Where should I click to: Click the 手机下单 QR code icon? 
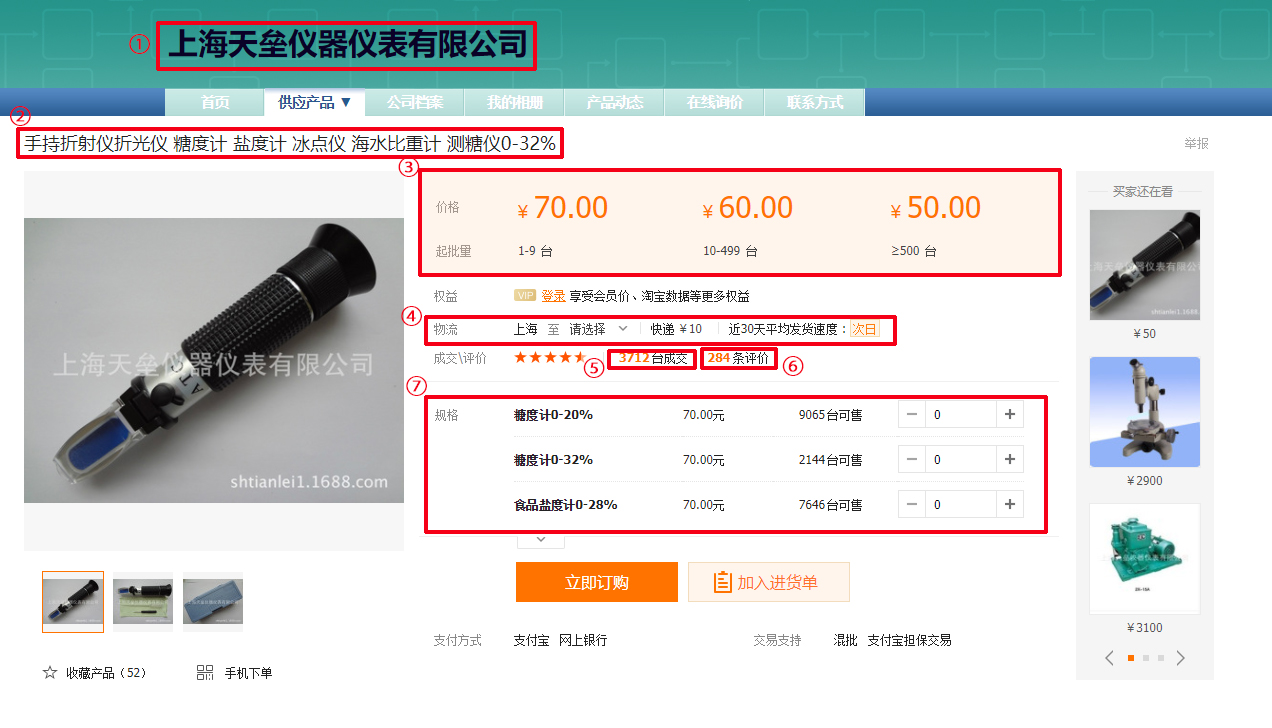coord(205,673)
